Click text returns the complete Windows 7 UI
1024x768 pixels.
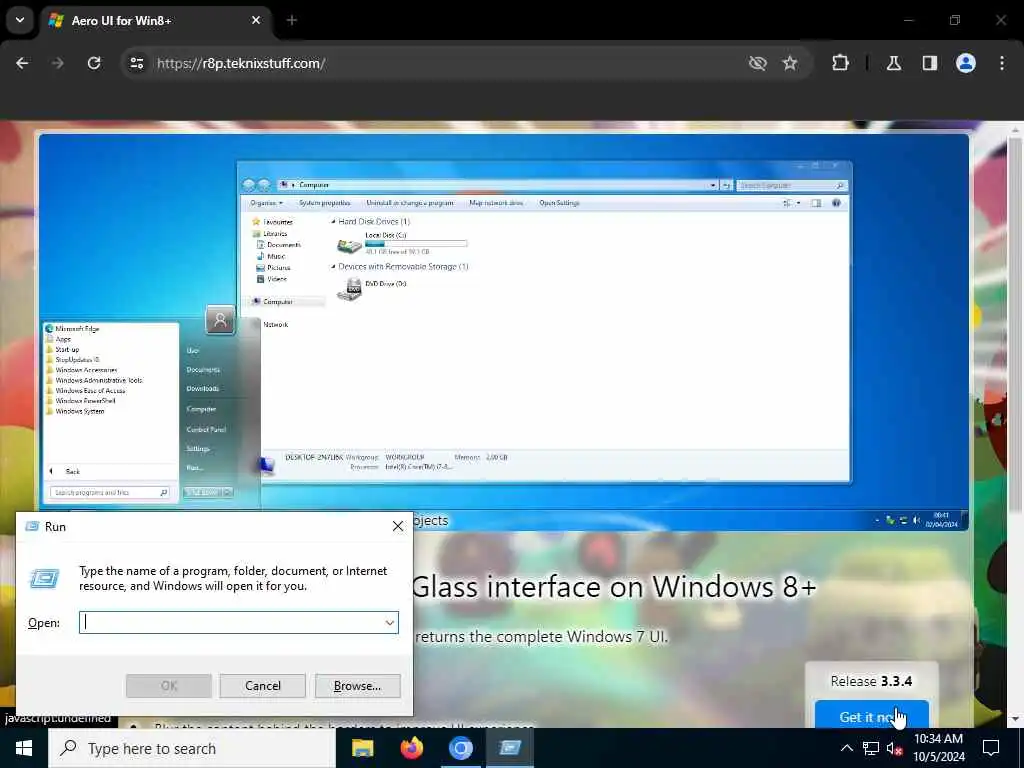[541, 637]
